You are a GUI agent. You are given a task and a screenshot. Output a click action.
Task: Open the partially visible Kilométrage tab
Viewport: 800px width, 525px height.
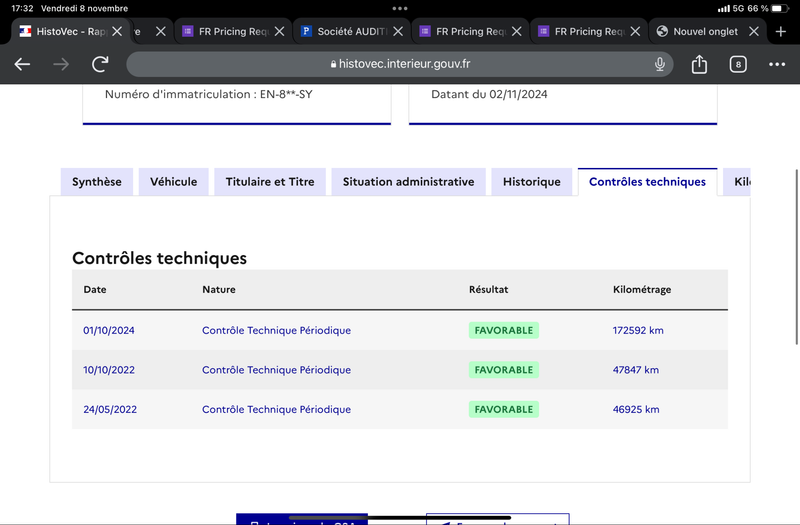click(x=737, y=182)
